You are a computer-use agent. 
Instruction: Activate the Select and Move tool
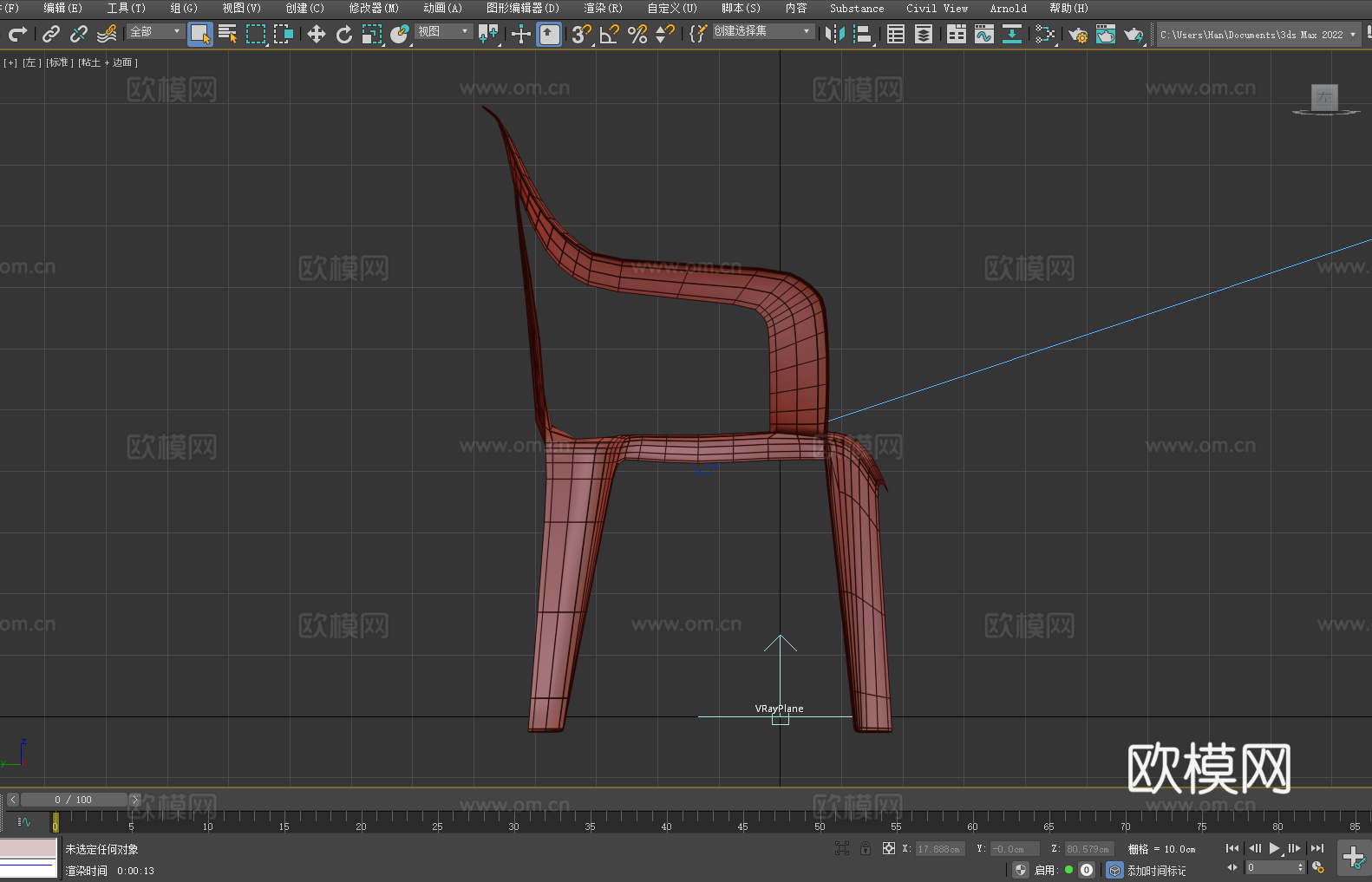317,34
